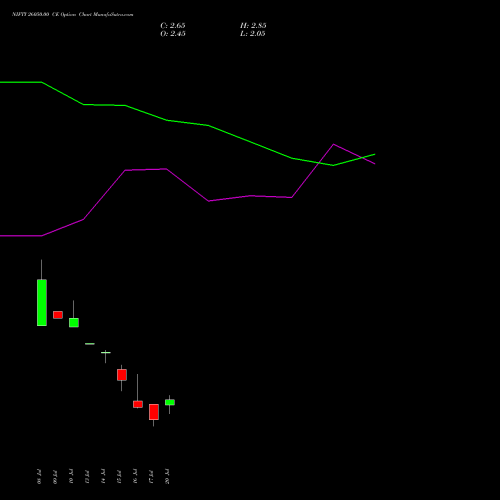This screenshot has width=500, height=500.
Task: Click the close value C: 2.65
Action: pyautogui.click(x=173, y=26)
